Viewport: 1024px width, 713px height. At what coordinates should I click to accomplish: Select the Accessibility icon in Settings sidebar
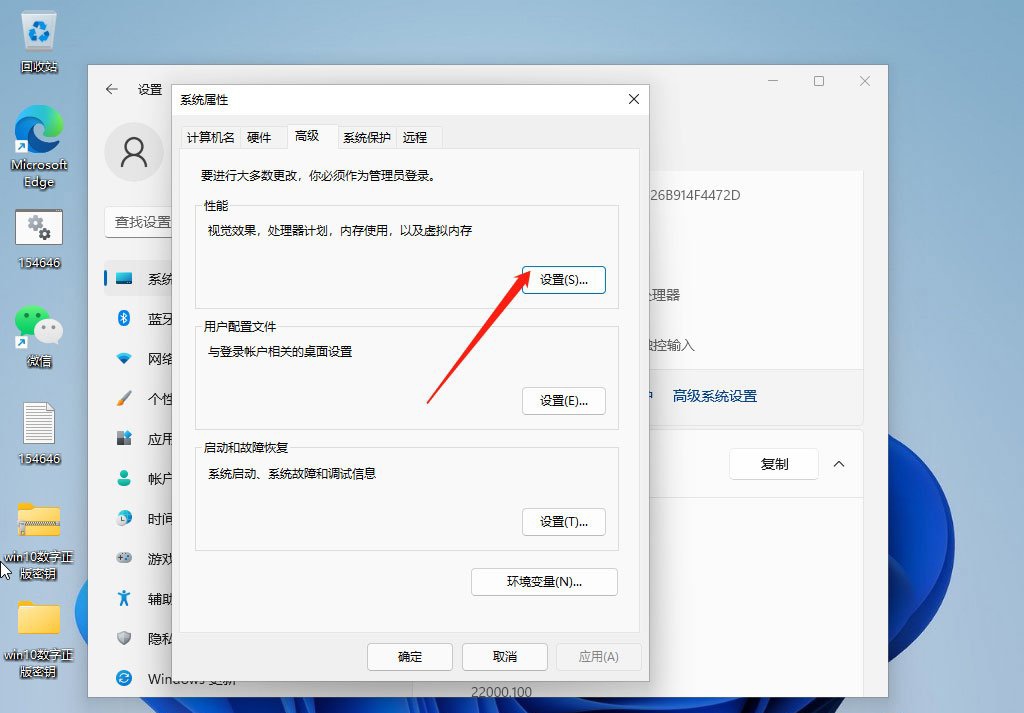[x=124, y=597]
